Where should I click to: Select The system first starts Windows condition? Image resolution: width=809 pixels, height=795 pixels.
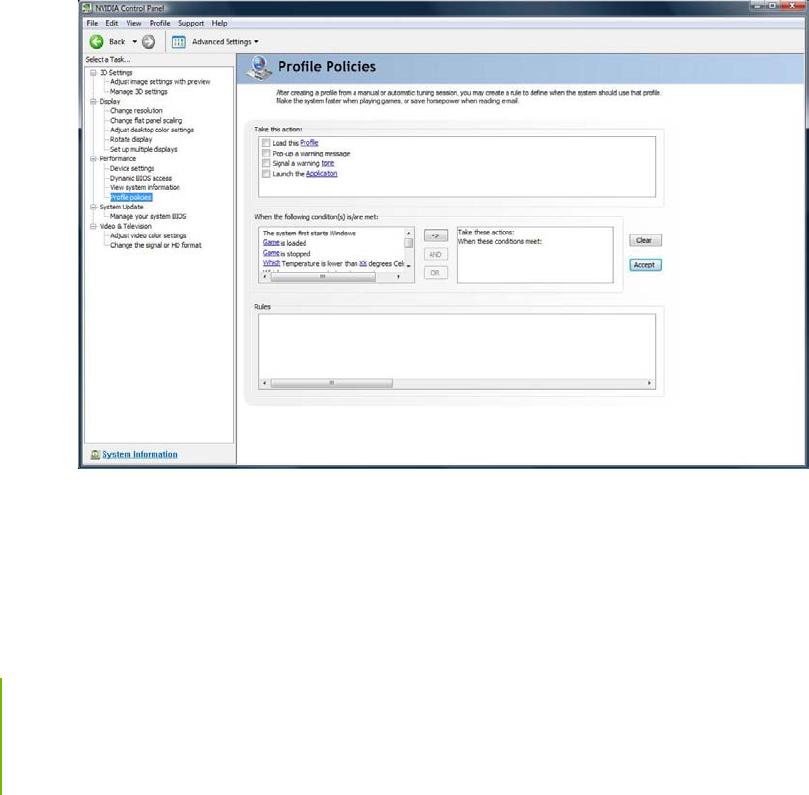click(309, 233)
